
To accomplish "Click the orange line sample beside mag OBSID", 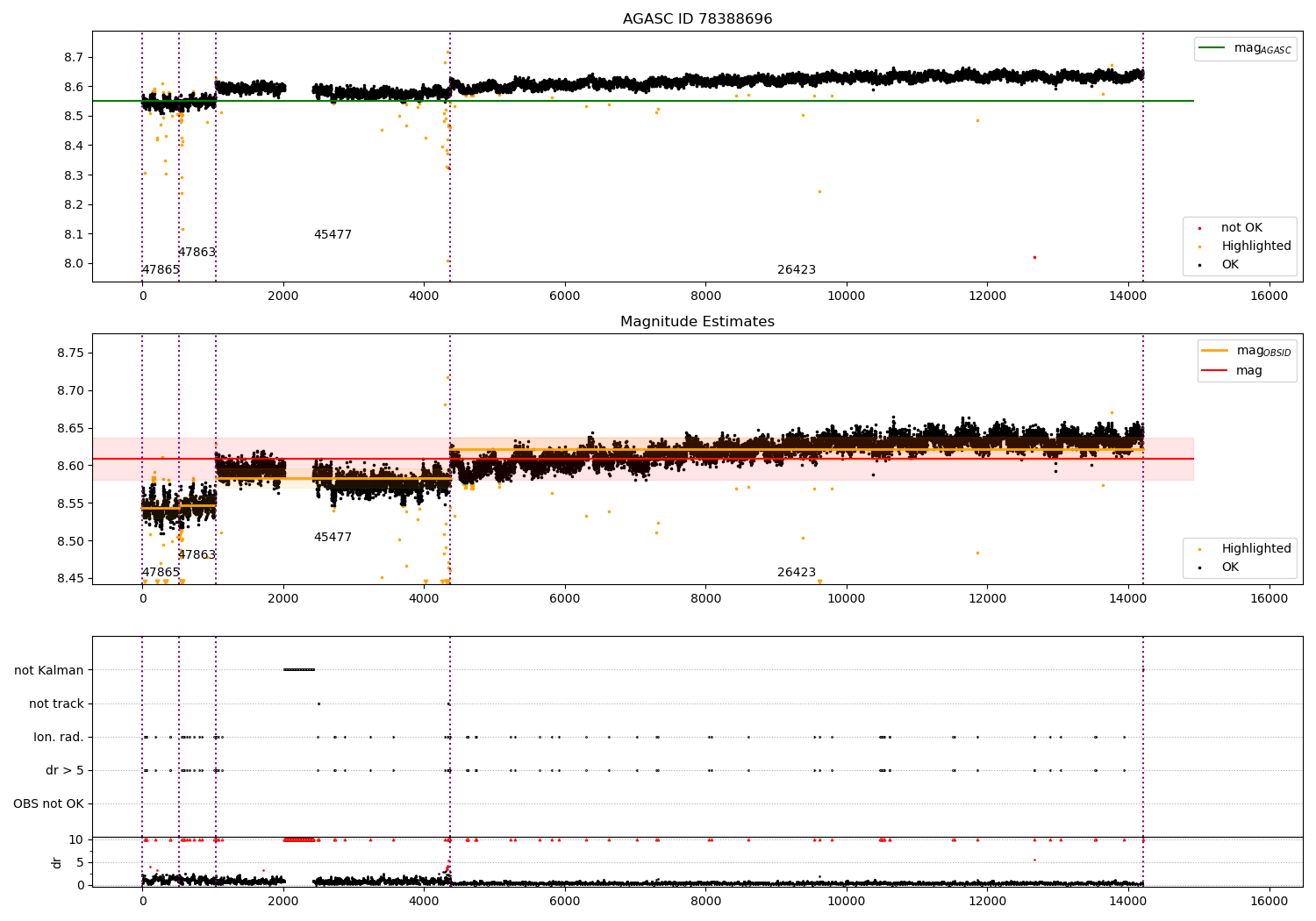I will tap(1215, 351).
